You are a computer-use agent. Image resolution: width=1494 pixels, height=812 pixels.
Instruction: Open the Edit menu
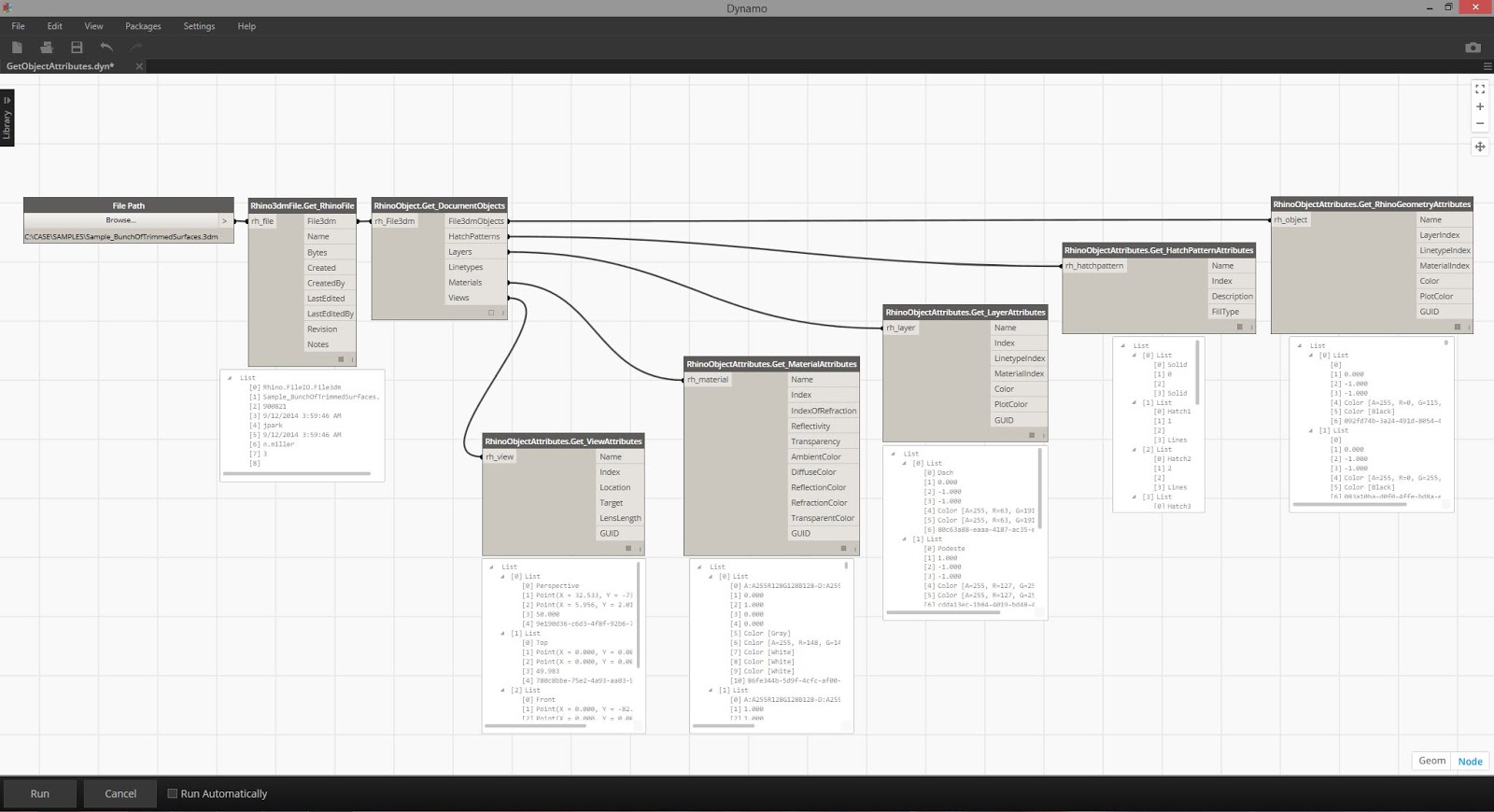[54, 26]
